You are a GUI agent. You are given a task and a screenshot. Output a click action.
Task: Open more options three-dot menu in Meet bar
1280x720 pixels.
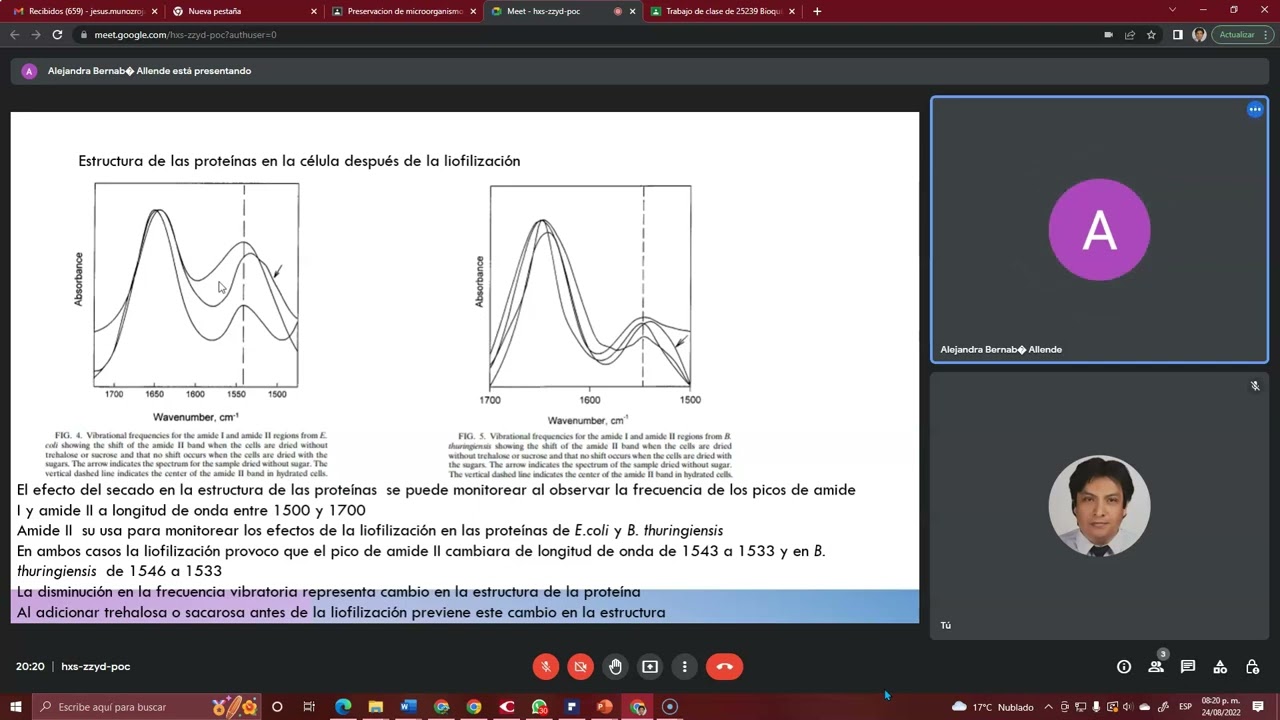[684, 666]
